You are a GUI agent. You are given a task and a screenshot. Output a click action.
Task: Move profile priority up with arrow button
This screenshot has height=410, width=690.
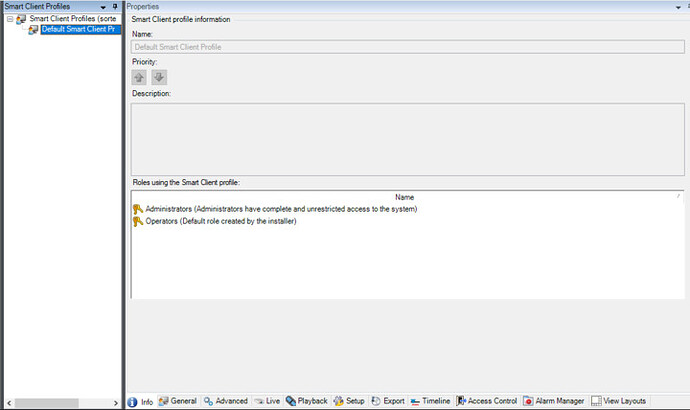pos(139,77)
